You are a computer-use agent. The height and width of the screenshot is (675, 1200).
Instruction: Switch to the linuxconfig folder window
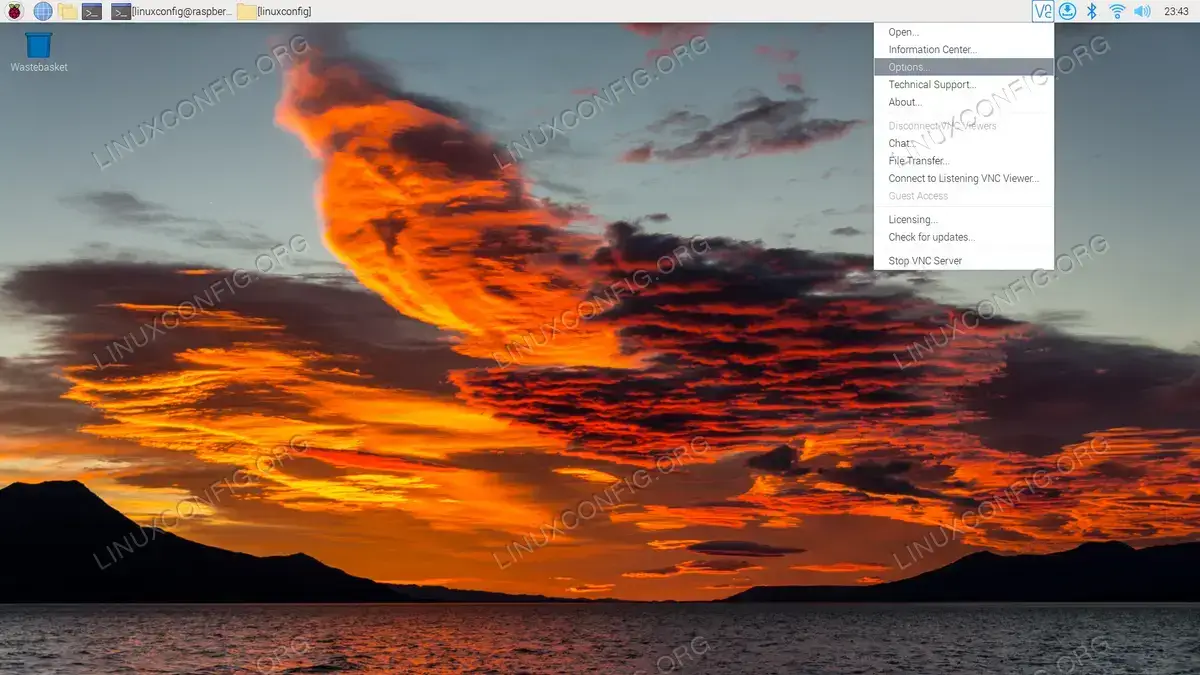pyautogui.click(x=274, y=11)
